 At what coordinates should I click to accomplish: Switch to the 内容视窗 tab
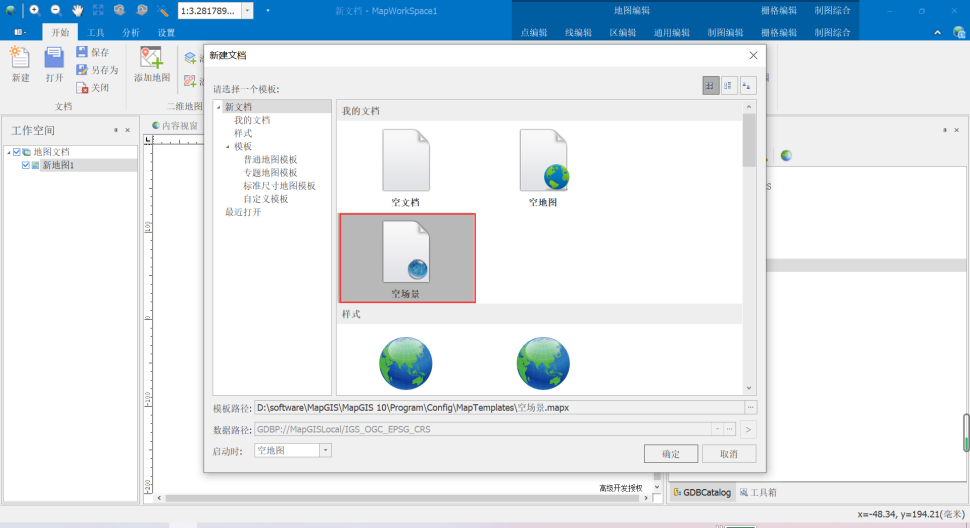click(x=175, y=126)
